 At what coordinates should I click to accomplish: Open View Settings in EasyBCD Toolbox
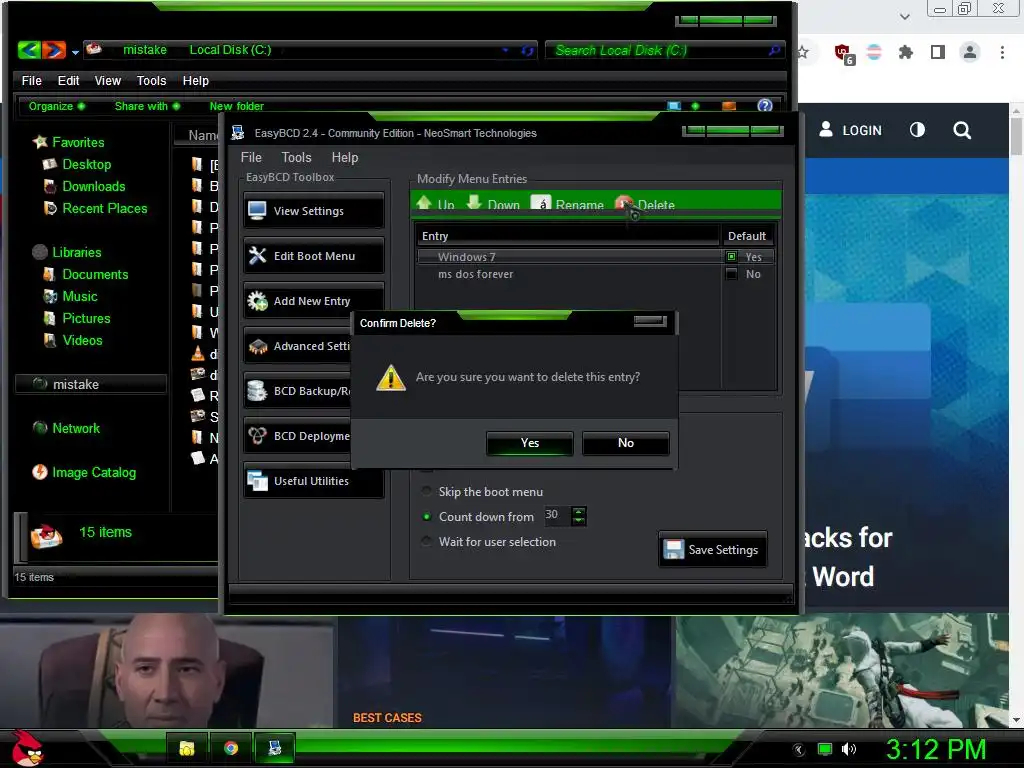coord(313,211)
